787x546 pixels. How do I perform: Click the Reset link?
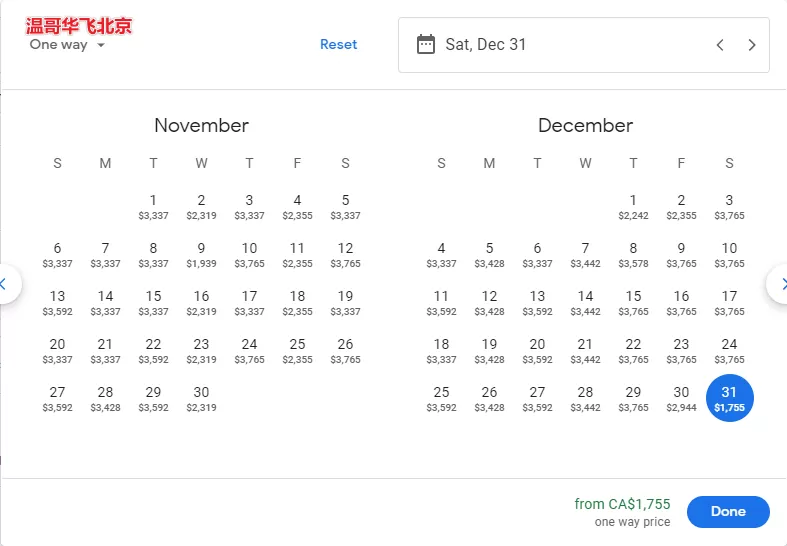pyautogui.click(x=338, y=44)
